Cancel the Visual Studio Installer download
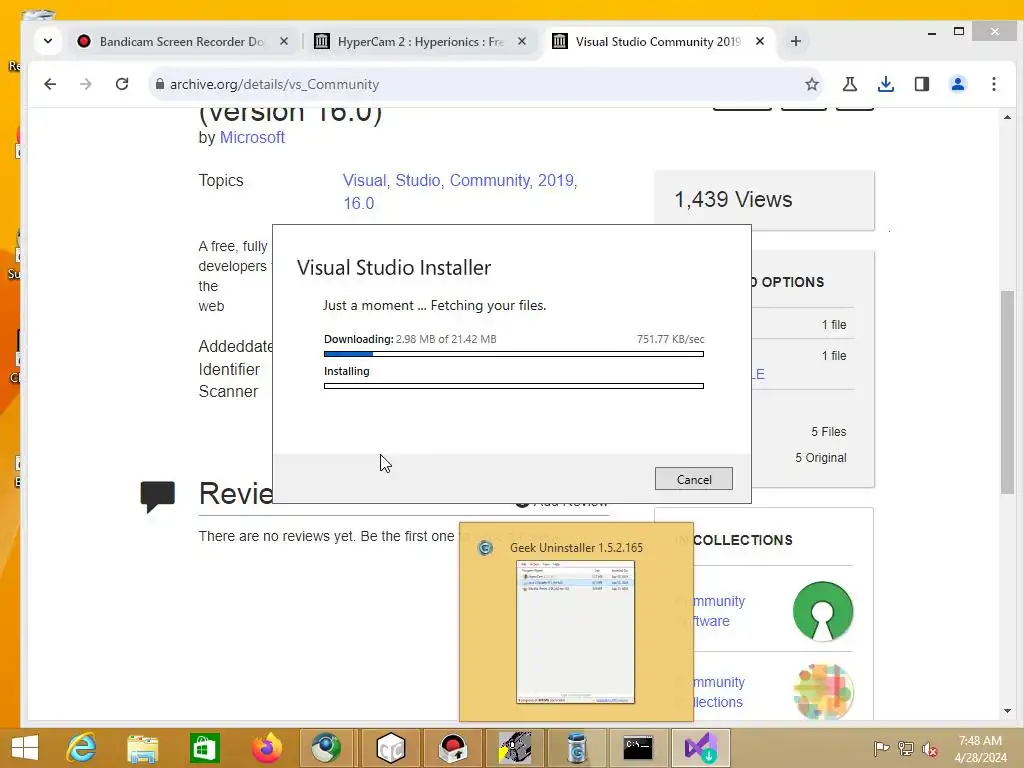This screenshot has width=1024, height=768. [x=694, y=479]
